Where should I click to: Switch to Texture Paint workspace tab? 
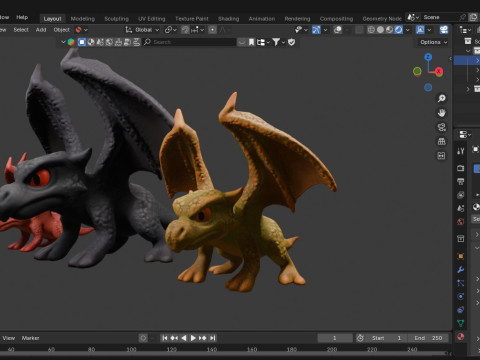(192, 19)
